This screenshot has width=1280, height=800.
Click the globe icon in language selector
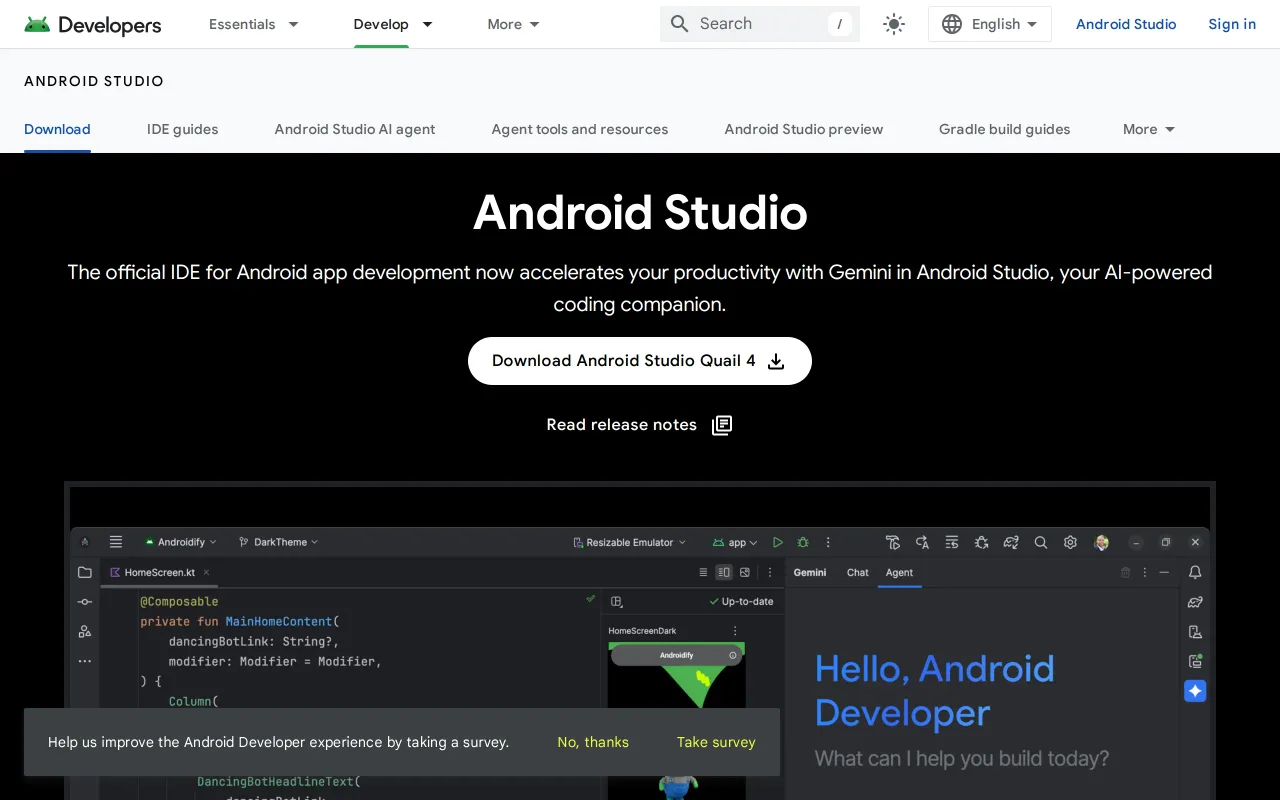coord(952,24)
